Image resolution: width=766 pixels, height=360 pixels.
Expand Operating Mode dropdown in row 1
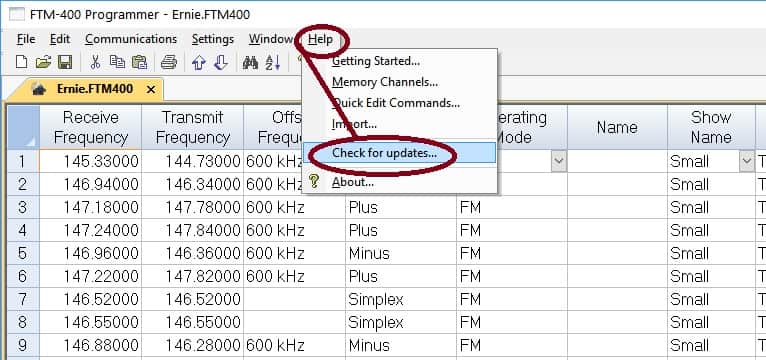coord(559,161)
